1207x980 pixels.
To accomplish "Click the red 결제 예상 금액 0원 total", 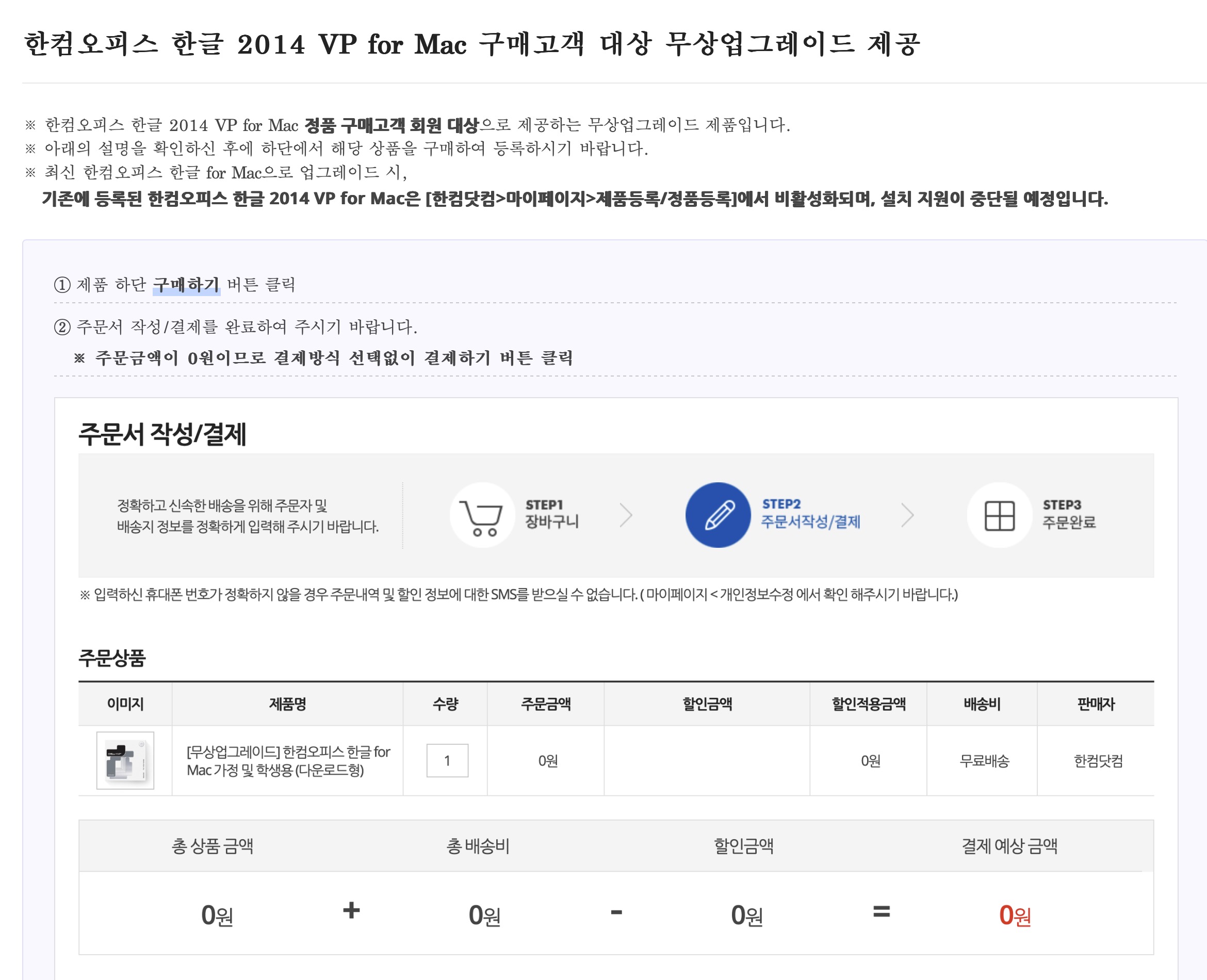I will pyautogui.click(x=1015, y=915).
